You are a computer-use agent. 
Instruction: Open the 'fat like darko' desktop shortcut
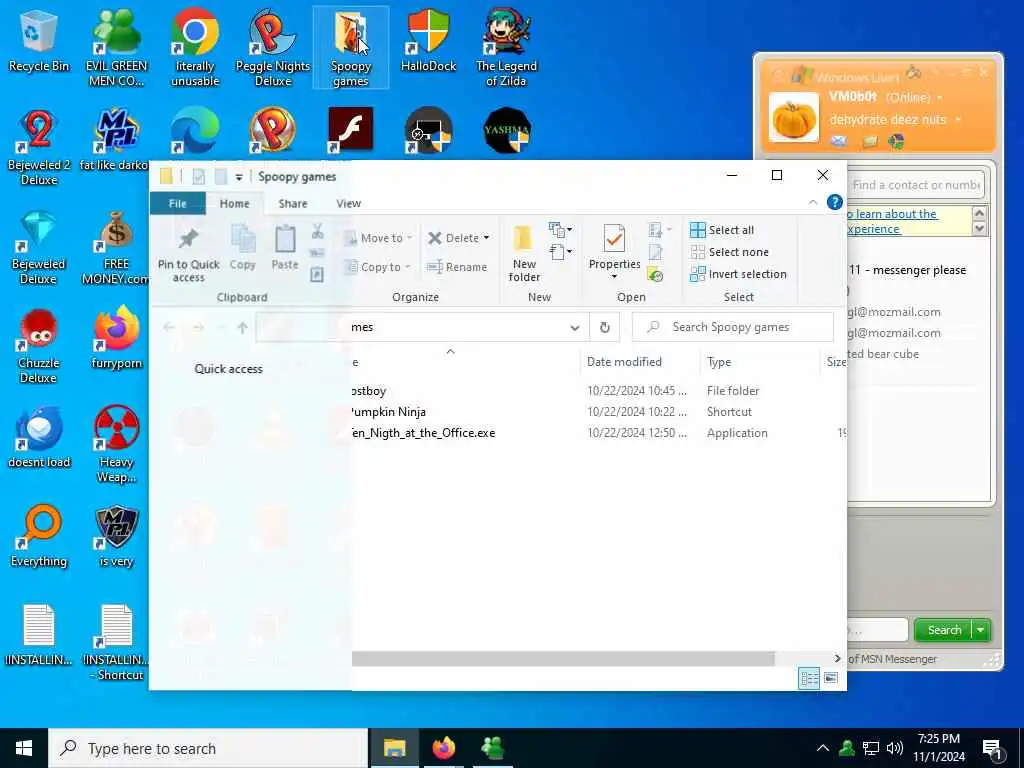tap(116, 140)
